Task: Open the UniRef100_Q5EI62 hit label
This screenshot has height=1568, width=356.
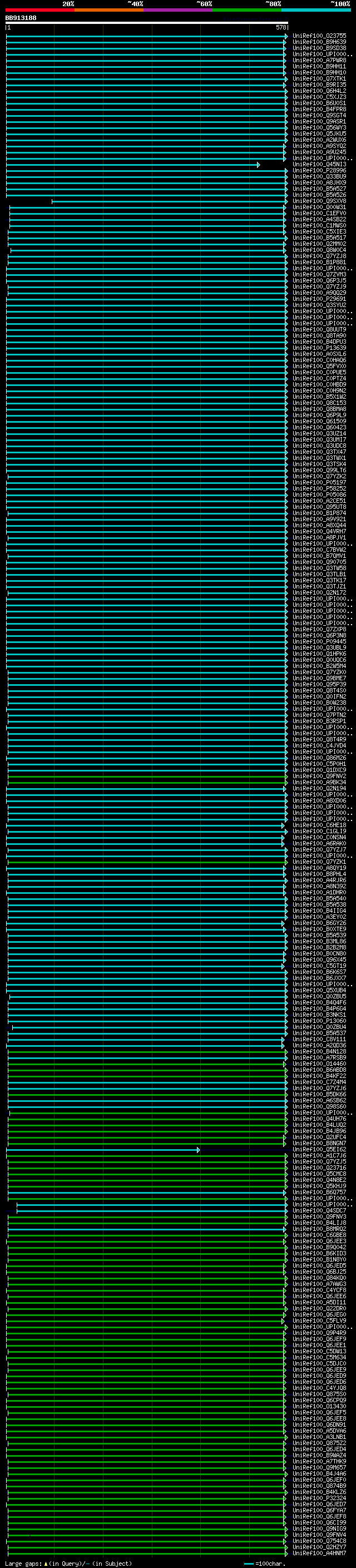Action: point(319,1149)
